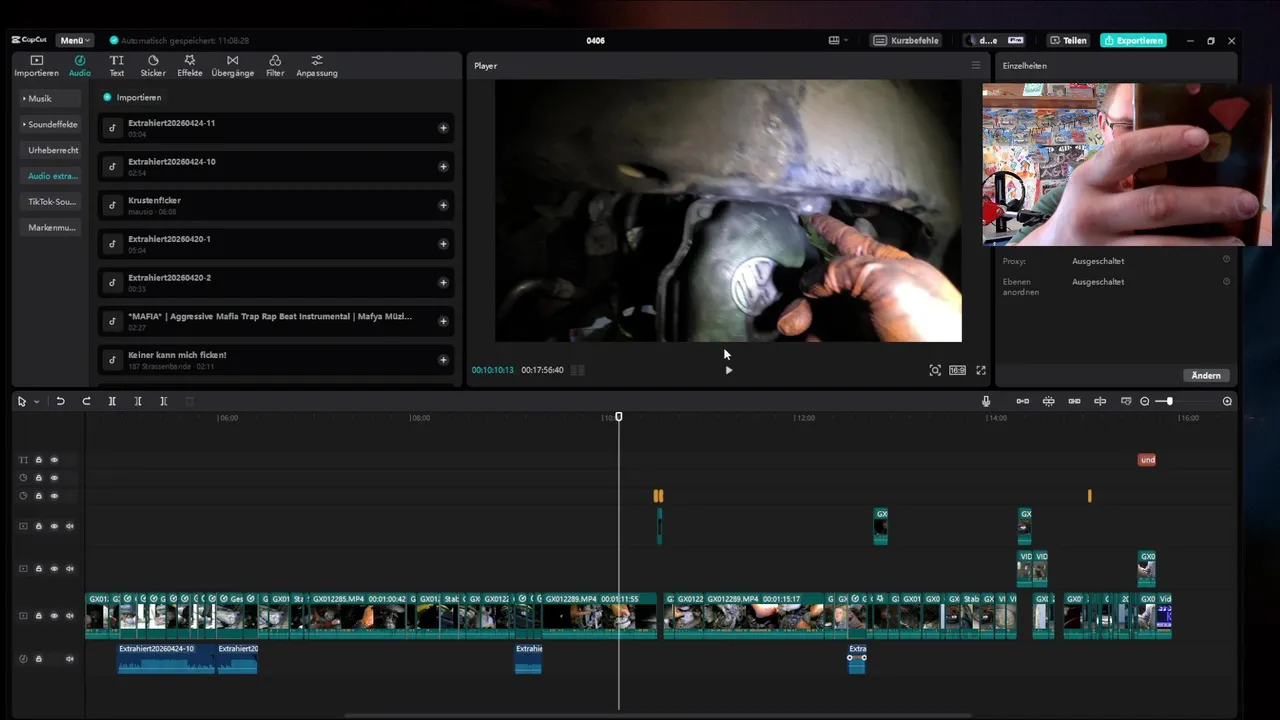Play the preview video
This screenshot has width=1280, height=720.
click(x=728, y=370)
